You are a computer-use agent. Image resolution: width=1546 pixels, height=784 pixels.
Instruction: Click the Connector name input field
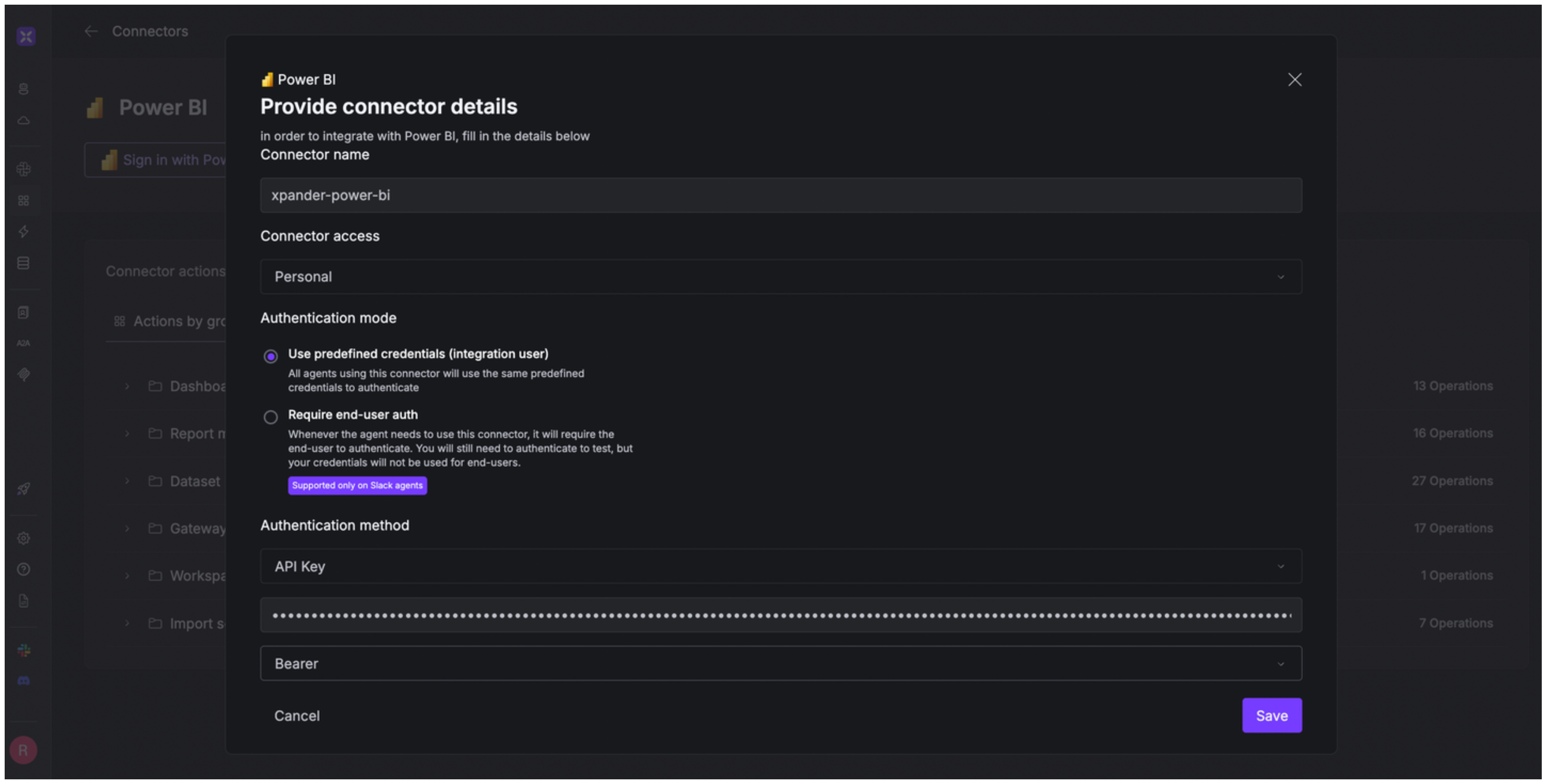780,195
